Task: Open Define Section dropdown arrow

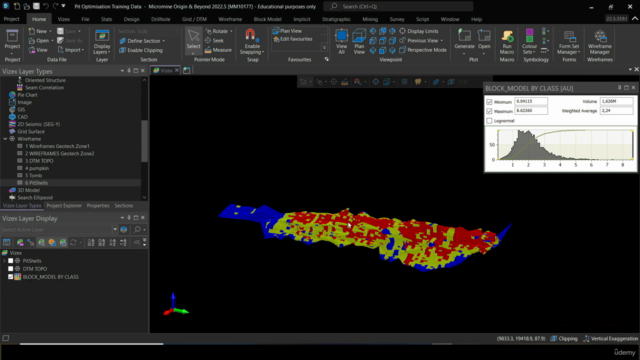Action: click(x=164, y=41)
